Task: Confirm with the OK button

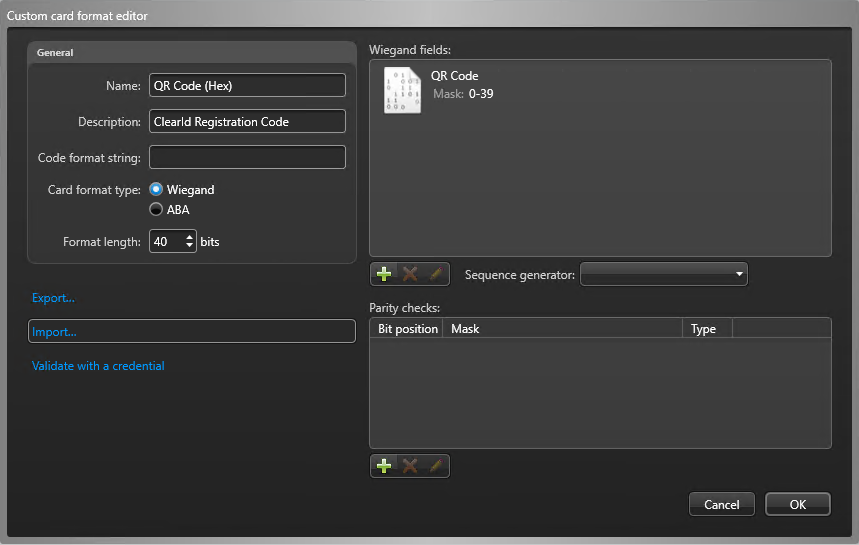Action: point(798,504)
